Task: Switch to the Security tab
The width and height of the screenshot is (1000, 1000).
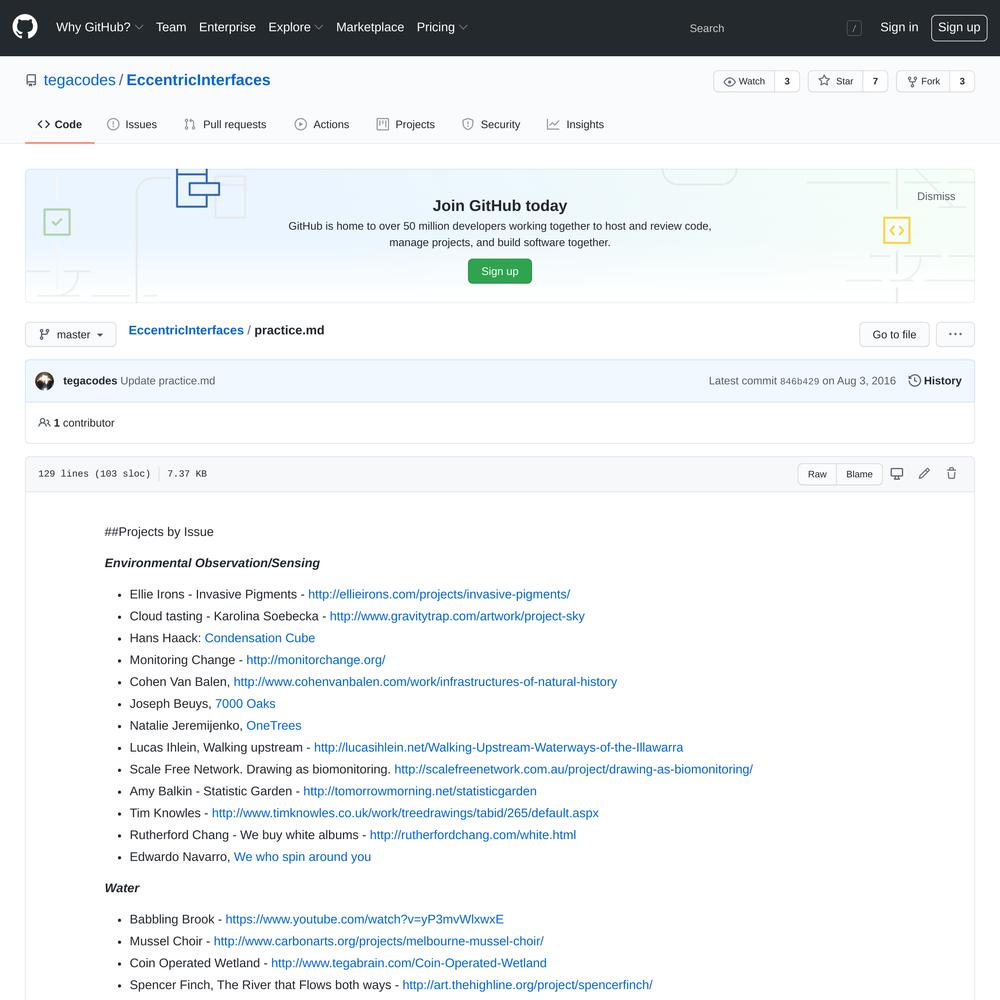Action: pos(491,124)
